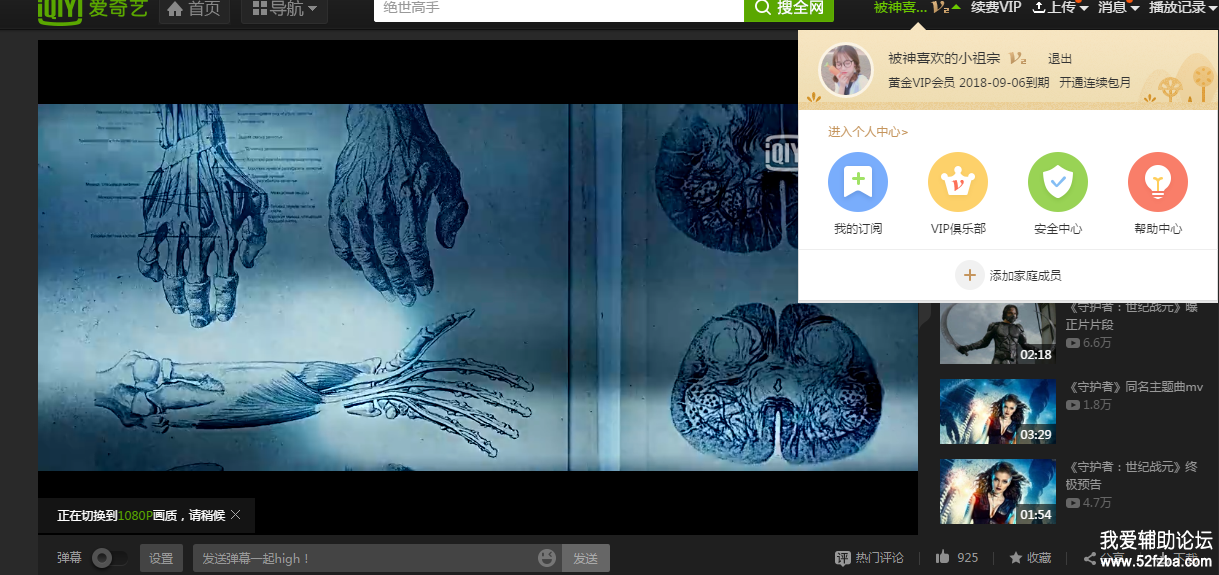This screenshot has height=575, width=1219.
Task: Close the 1080P switching notification
Action: [235, 515]
